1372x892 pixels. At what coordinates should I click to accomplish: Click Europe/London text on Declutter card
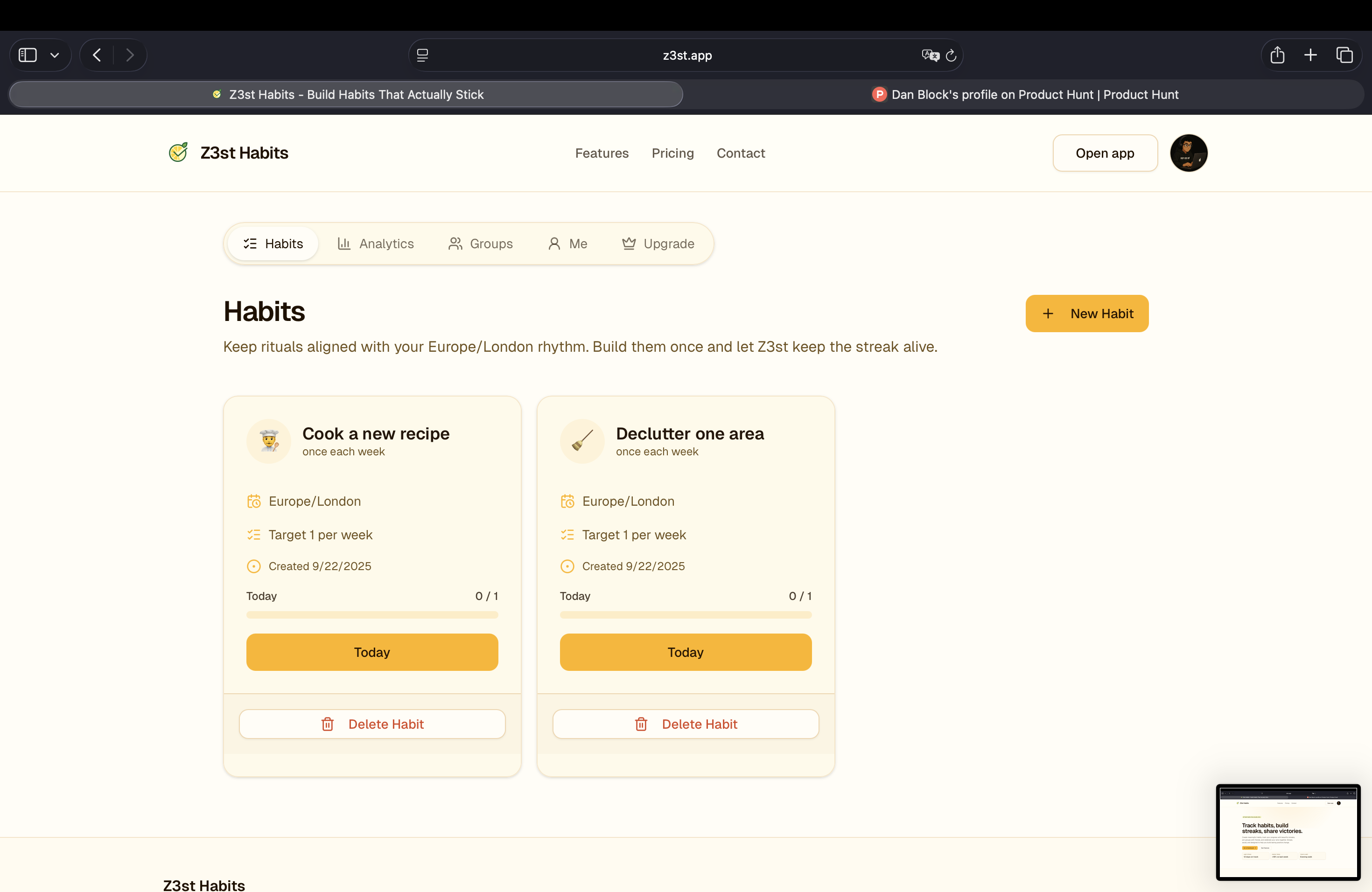coord(628,502)
